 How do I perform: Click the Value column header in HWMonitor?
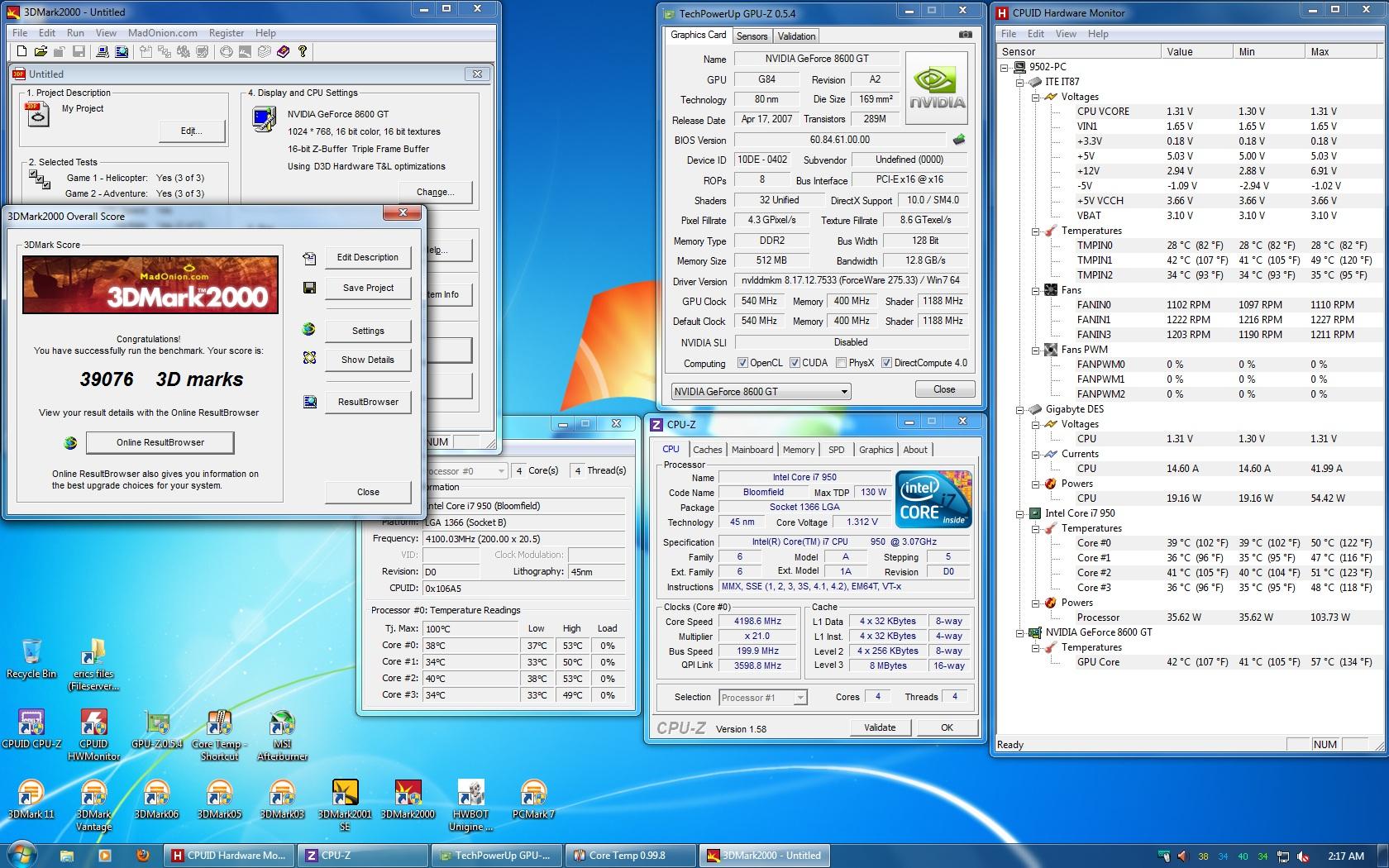(1196, 51)
